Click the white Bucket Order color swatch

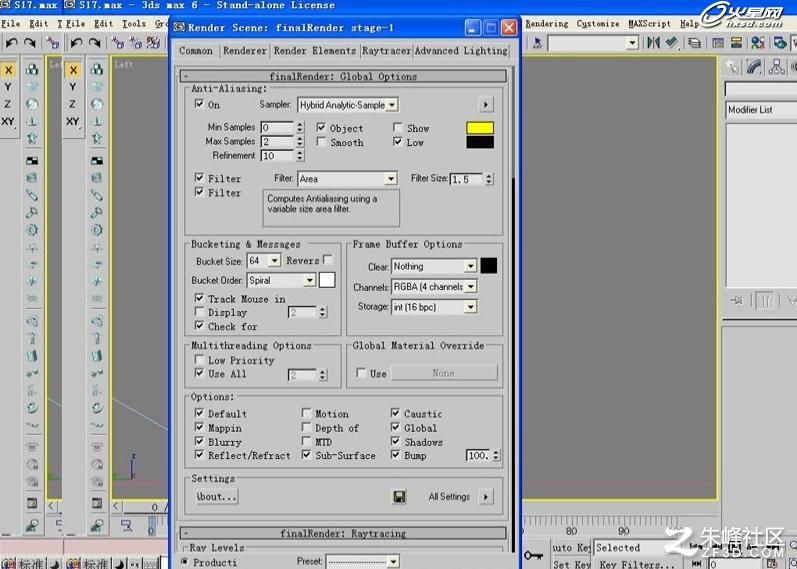click(x=327, y=280)
